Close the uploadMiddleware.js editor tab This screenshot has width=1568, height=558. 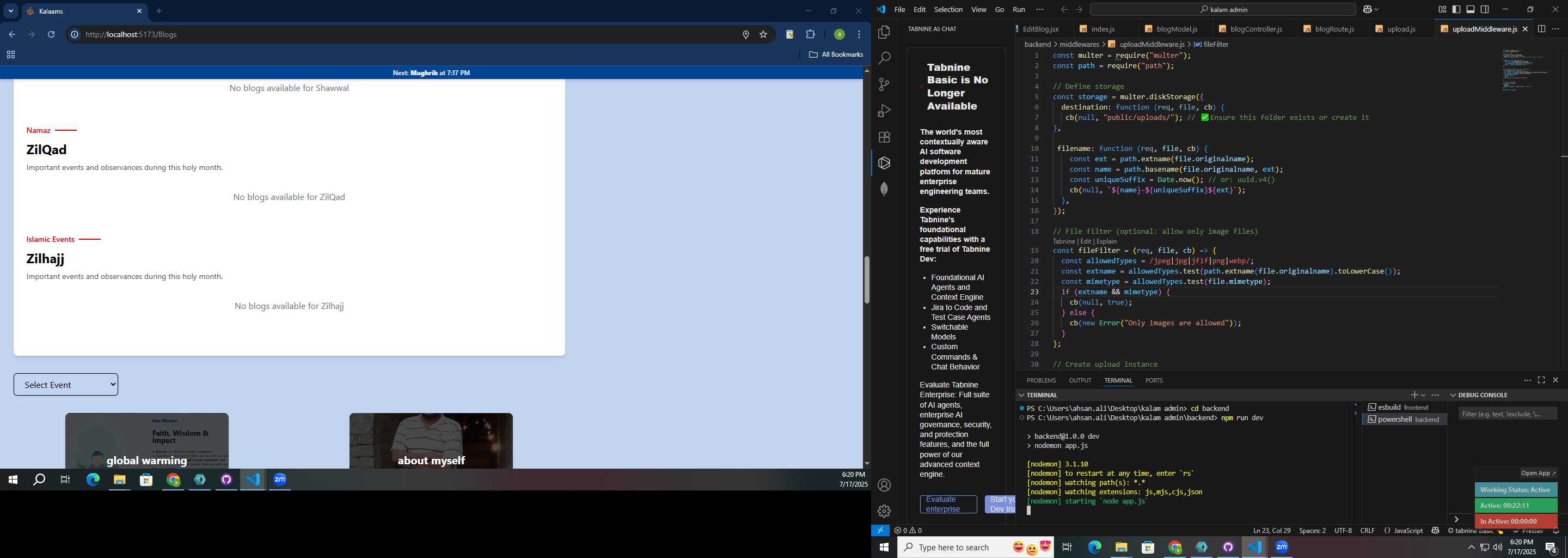point(1525,29)
